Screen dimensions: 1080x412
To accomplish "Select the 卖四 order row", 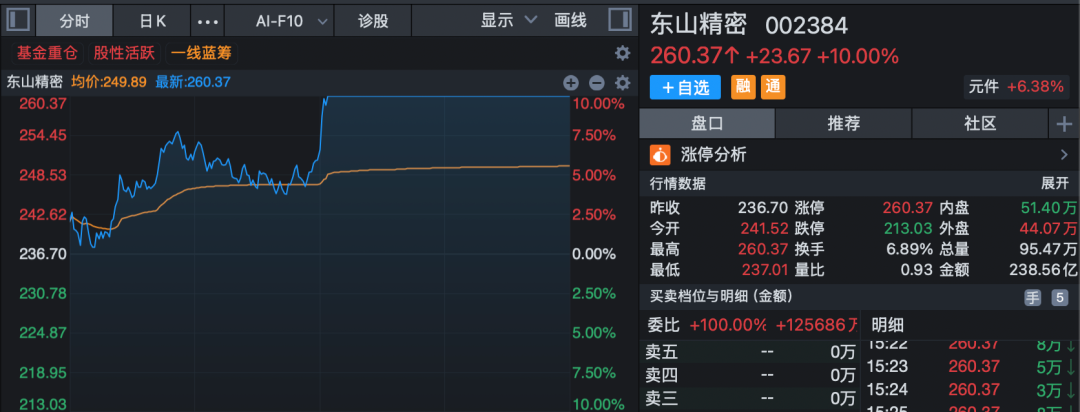I will click(750, 376).
